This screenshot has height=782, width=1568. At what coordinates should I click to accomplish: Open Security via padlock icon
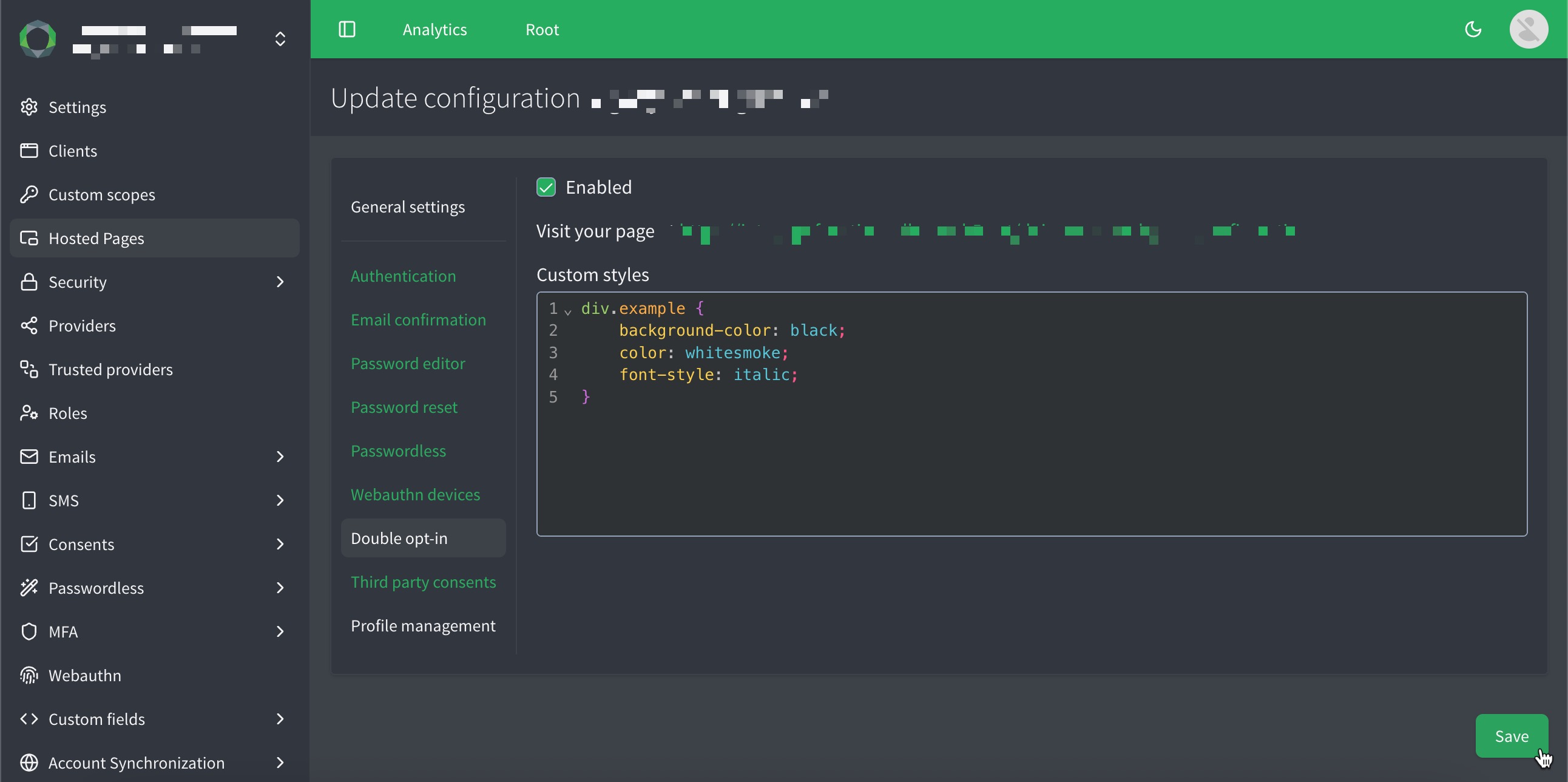29,281
